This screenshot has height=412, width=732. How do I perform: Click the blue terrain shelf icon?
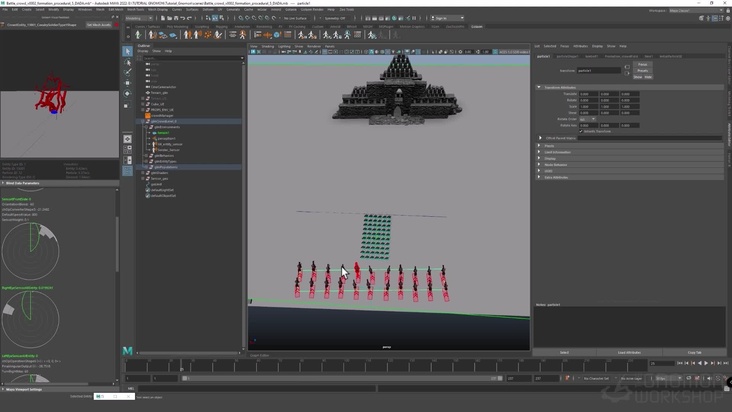coord(173,35)
